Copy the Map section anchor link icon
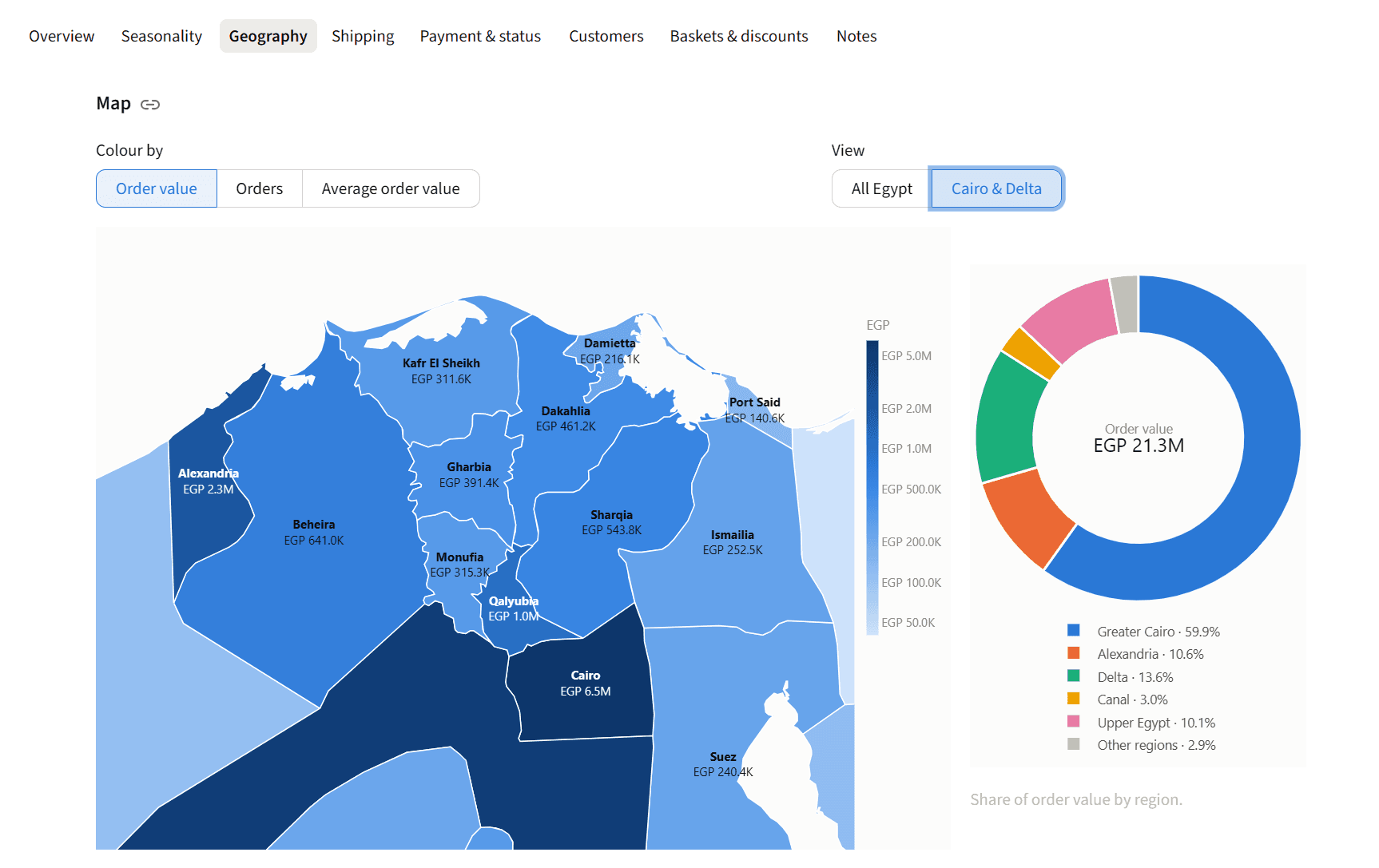Screen dimensions: 1379x868 pyautogui.click(x=150, y=105)
